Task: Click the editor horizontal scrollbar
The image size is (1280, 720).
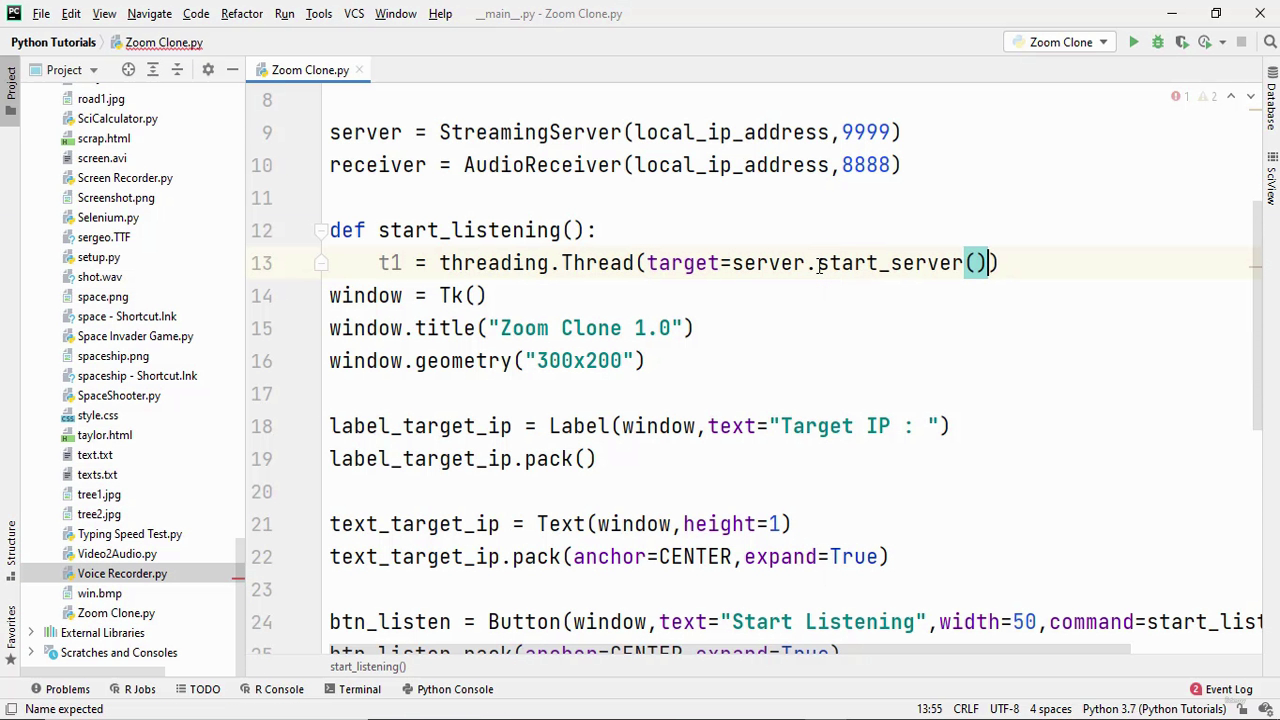Action: pos(730,650)
